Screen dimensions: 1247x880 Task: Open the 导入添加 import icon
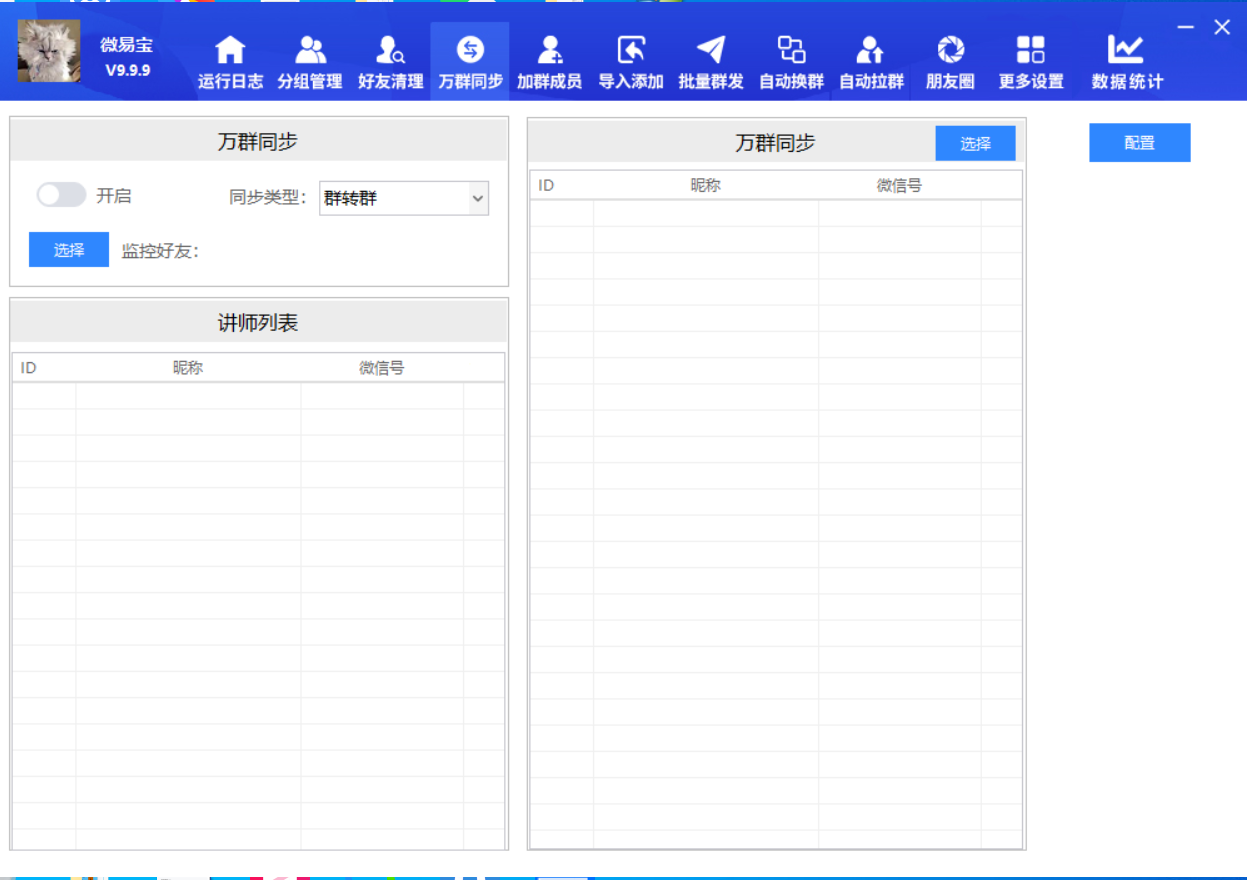(631, 50)
